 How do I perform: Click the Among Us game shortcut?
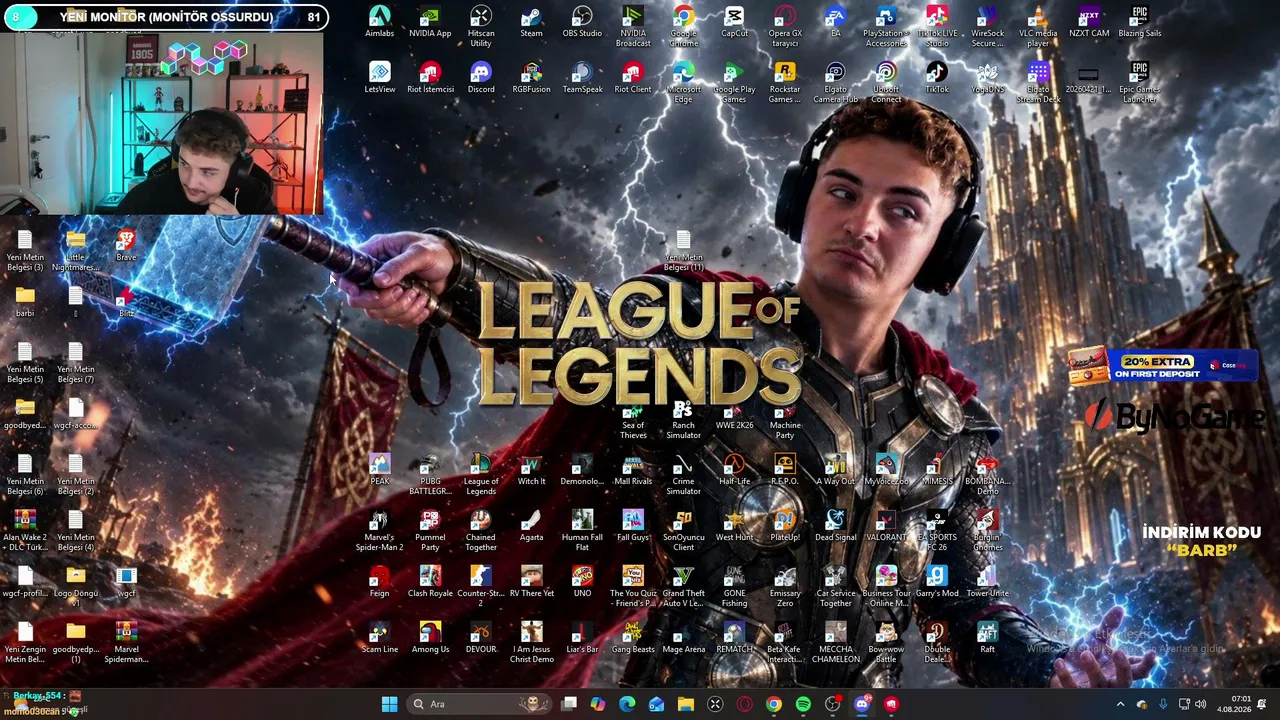click(430, 638)
